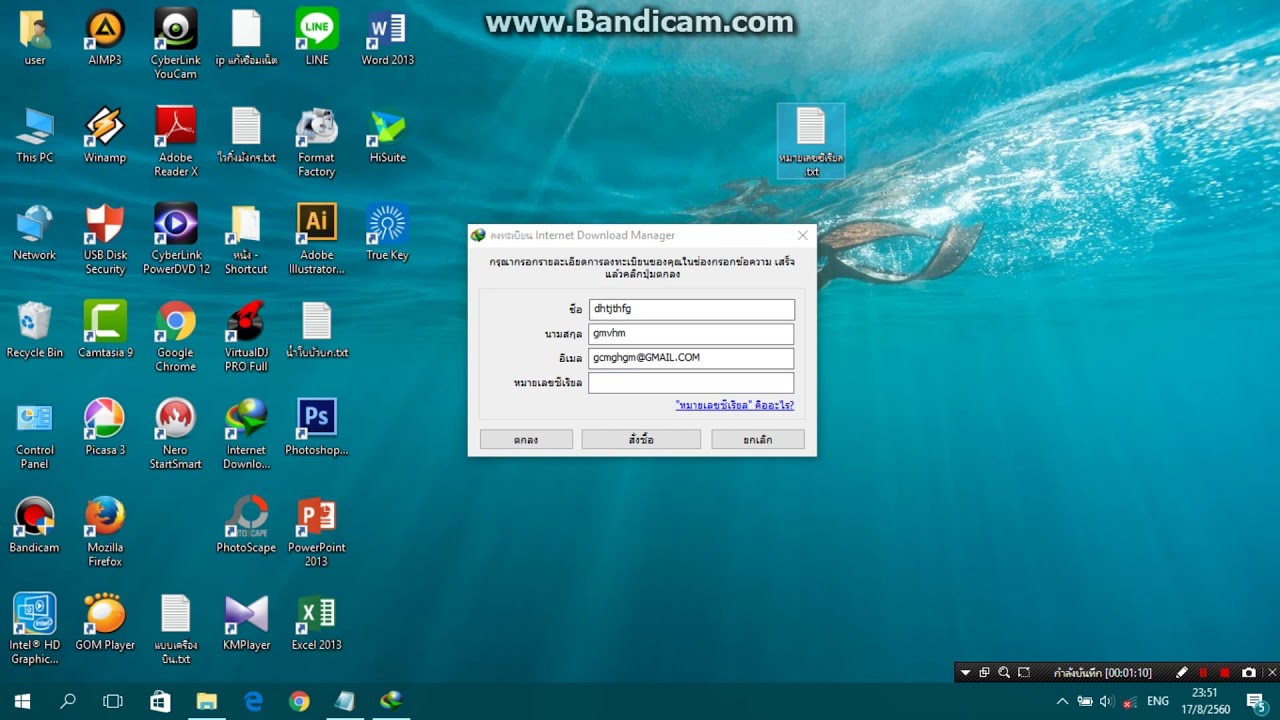Select Mozilla Firefox desktop icon
The width and height of the screenshot is (1280, 720).
point(105,532)
